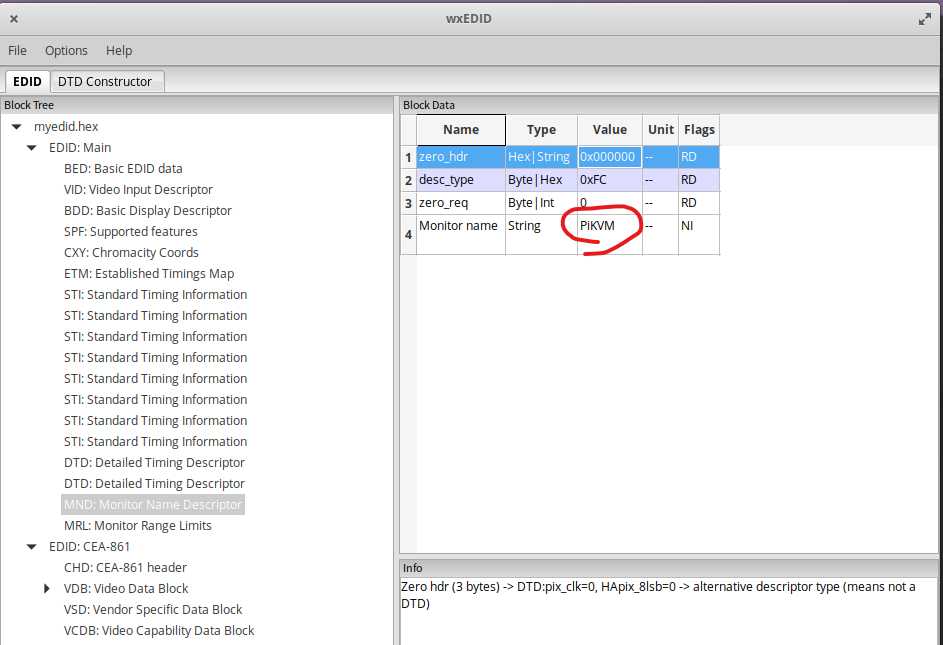The image size is (943, 645).
Task: Click the 0xFC value cell
Action: tap(610, 180)
